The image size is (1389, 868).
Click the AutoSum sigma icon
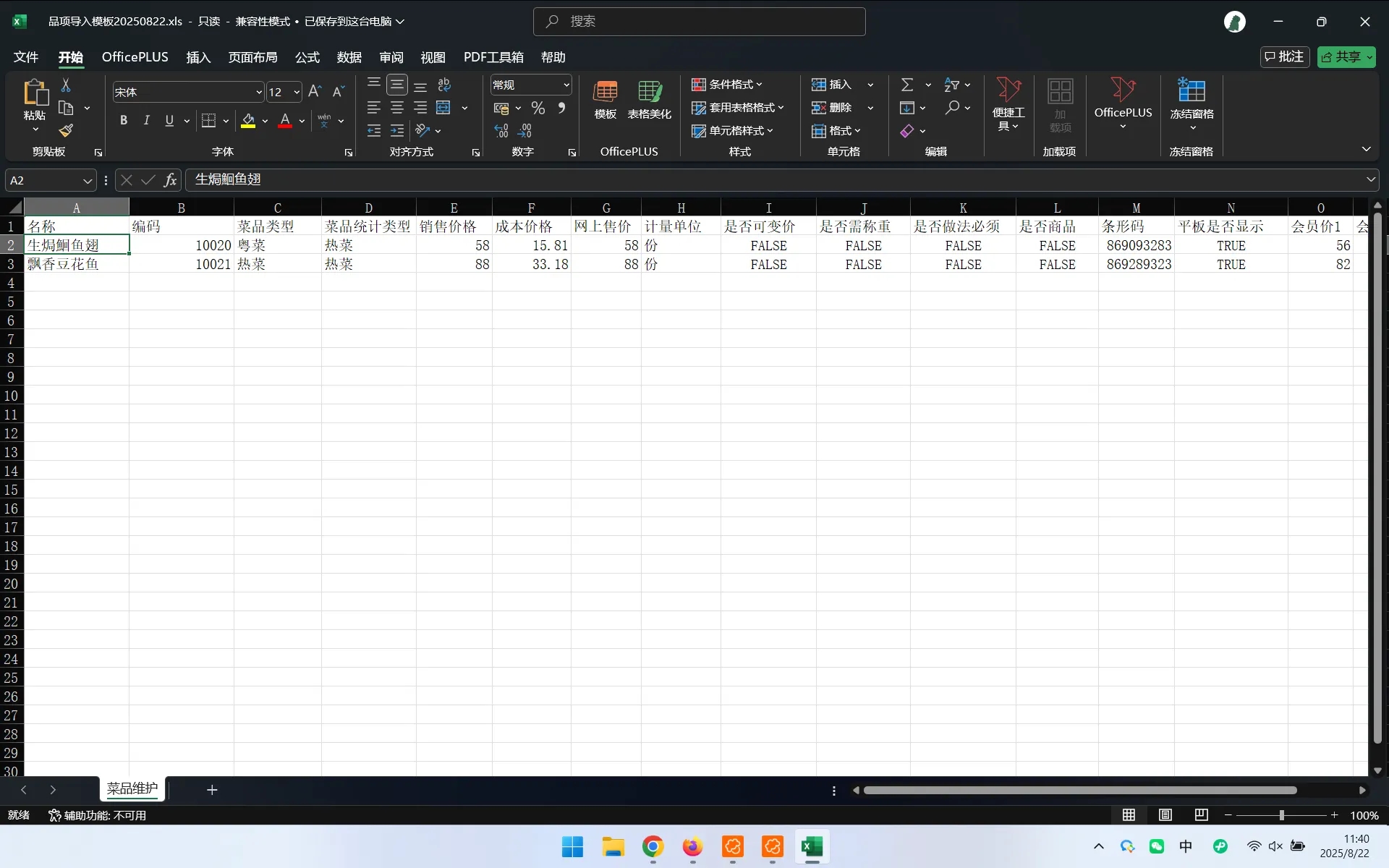pos(906,85)
